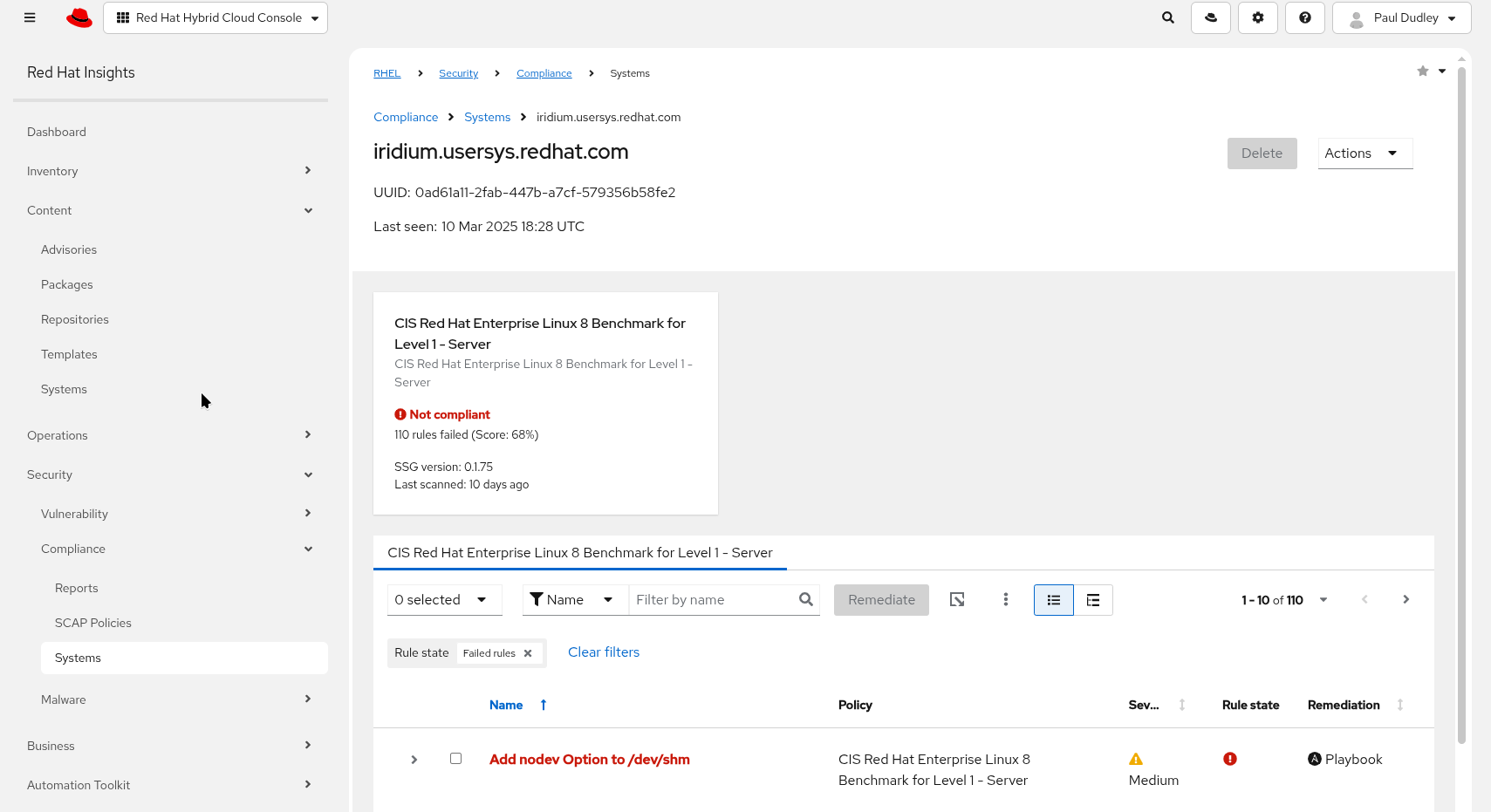Open the help question mark menu
The width and height of the screenshot is (1491, 812).
point(1305,17)
